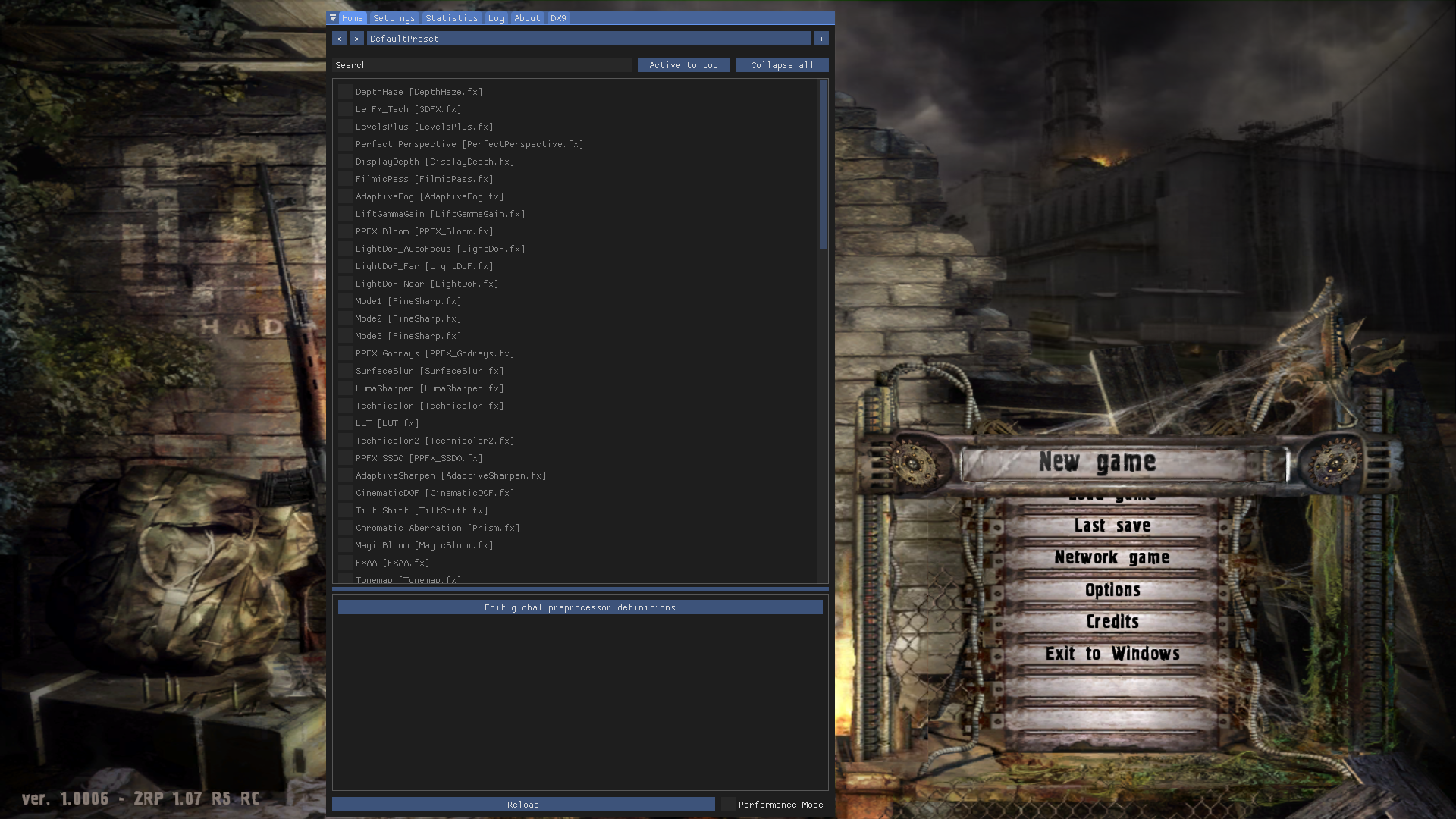Open the DefaultPreset preset selector
This screenshot has width=1456, height=819.
pos(589,39)
